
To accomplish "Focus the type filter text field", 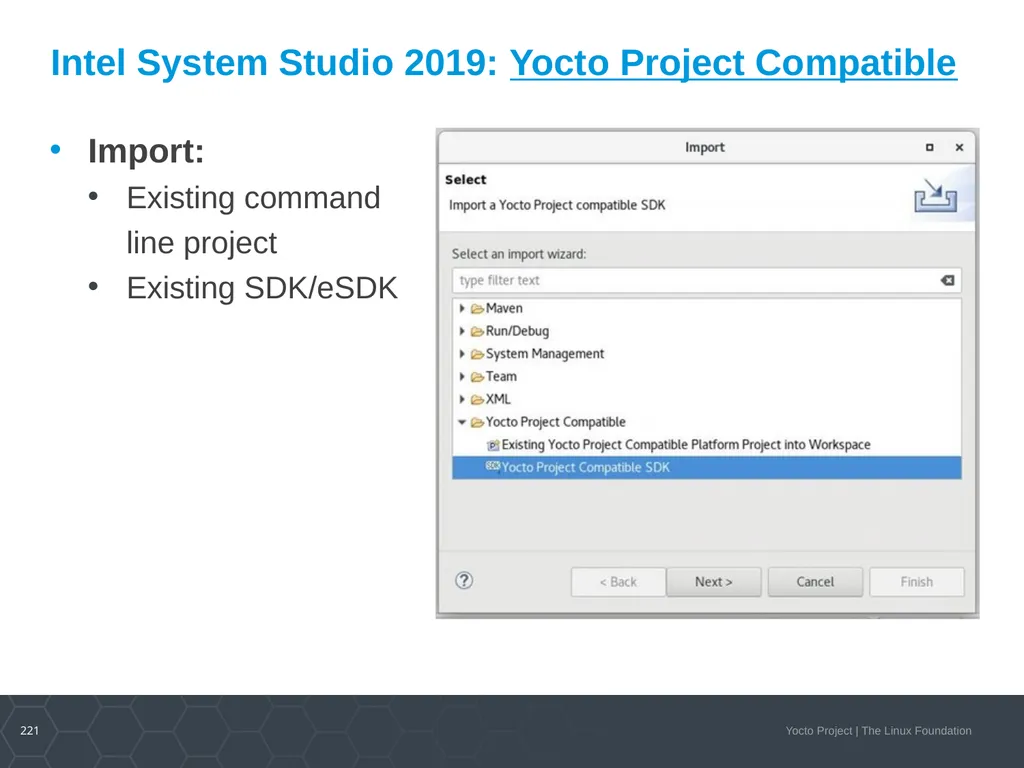I will [x=707, y=280].
